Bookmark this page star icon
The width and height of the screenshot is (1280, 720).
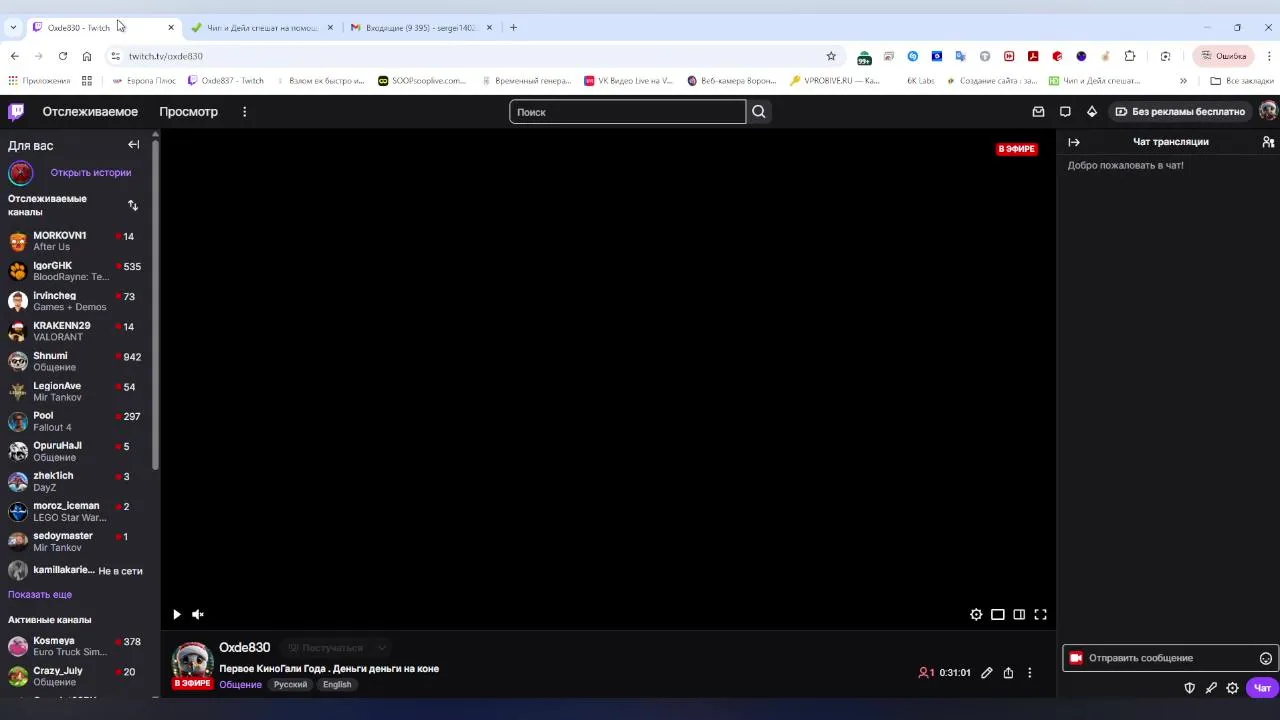coord(831,56)
